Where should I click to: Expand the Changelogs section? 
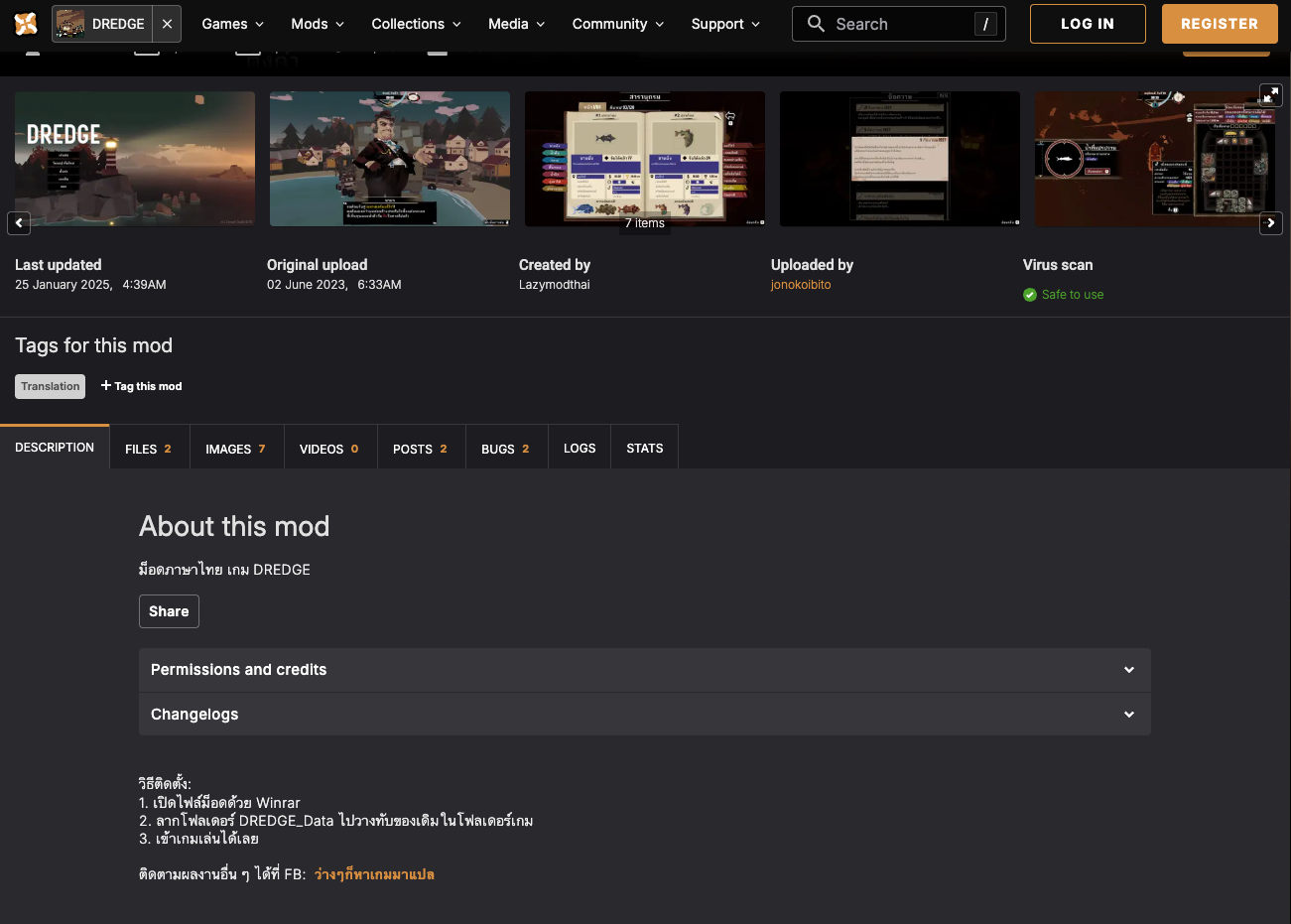pyautogui.click(x=645, y=715)
